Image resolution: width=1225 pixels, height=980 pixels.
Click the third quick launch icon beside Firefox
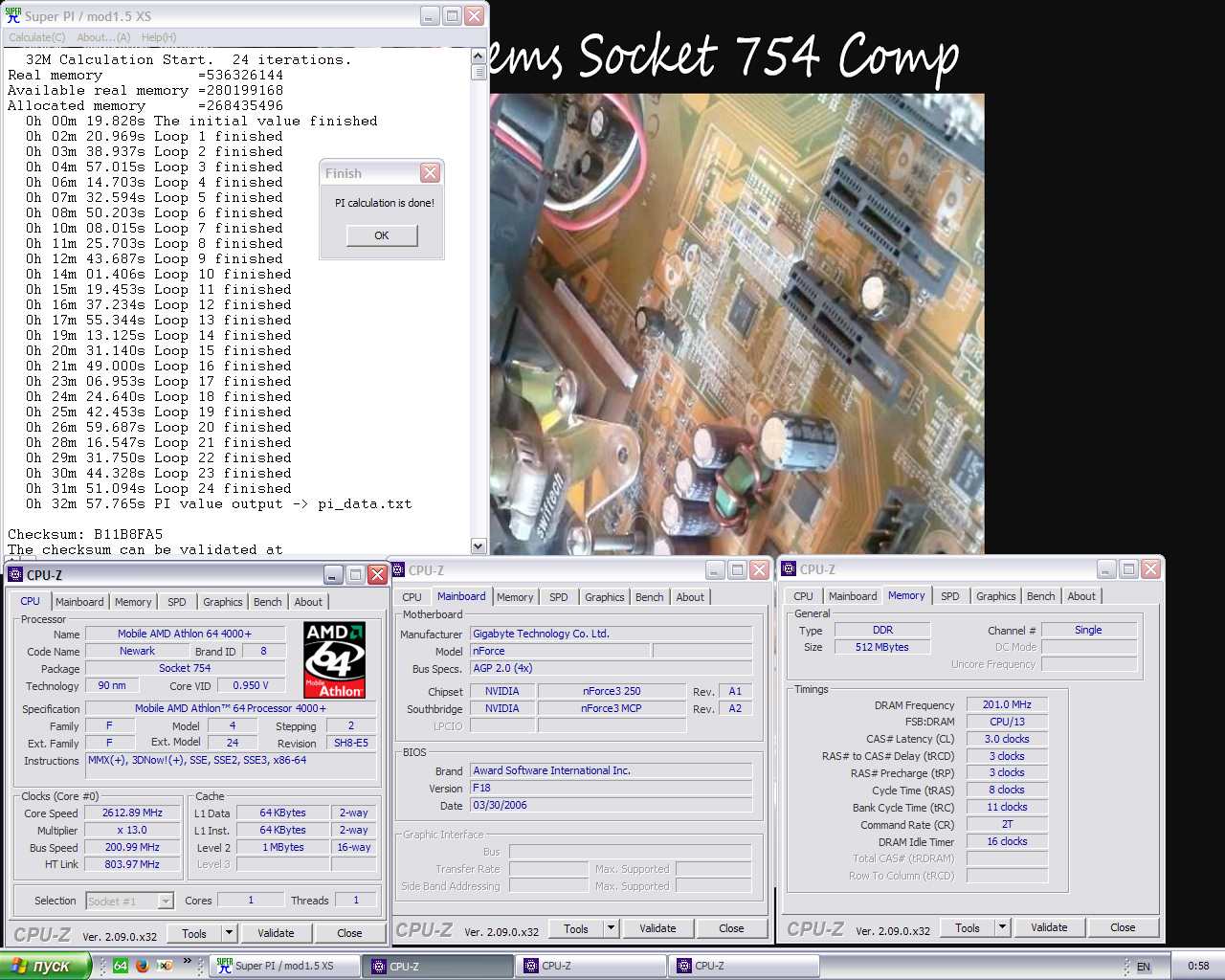(165, 966)
